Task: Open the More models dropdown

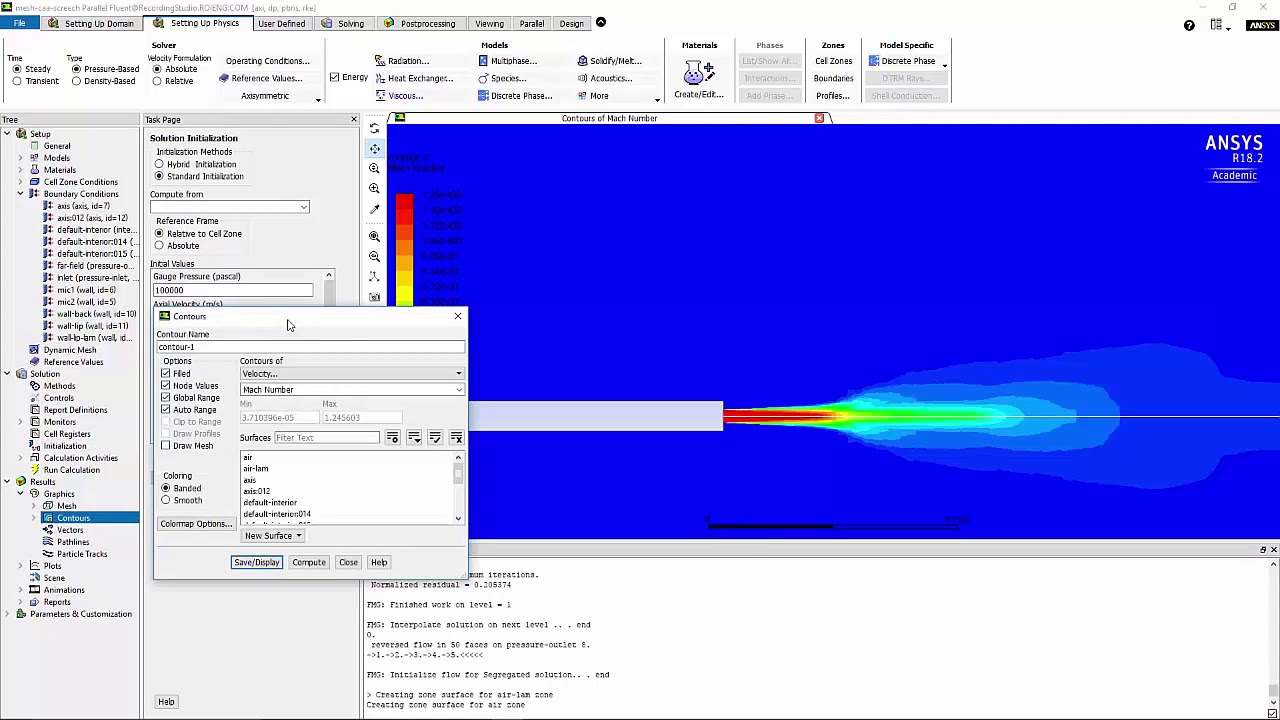Action: tap(598, 96)
